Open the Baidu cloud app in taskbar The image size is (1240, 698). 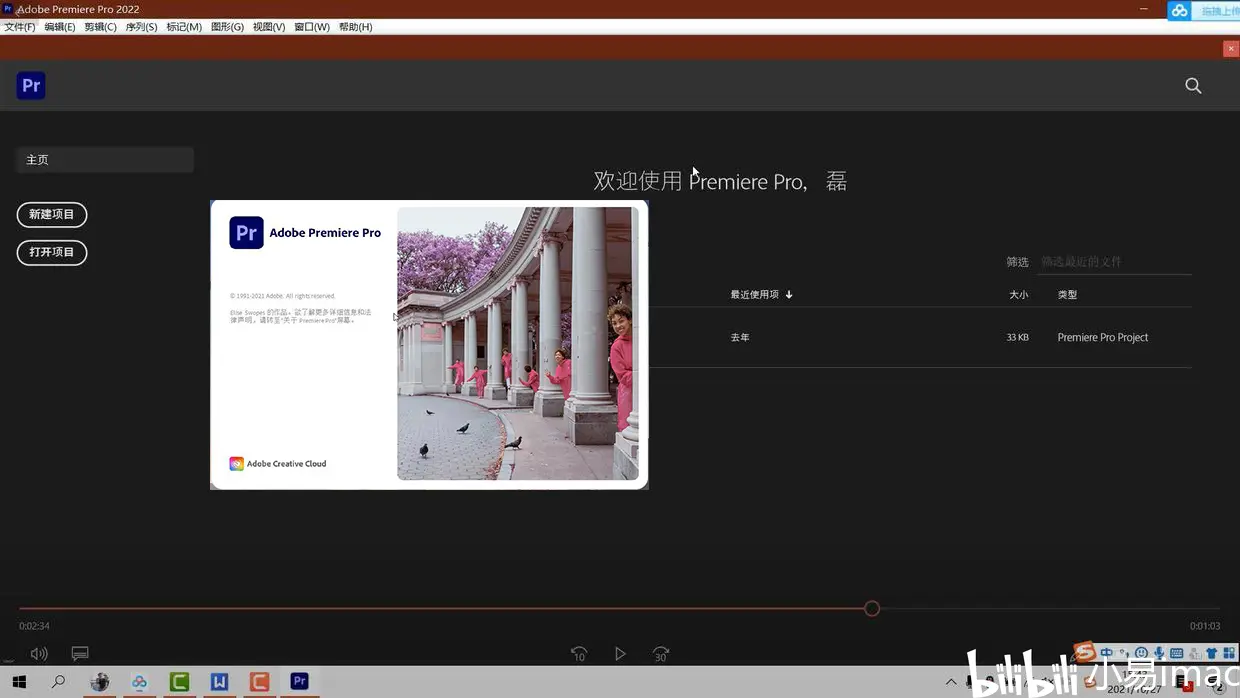click(x=139, y=682)
